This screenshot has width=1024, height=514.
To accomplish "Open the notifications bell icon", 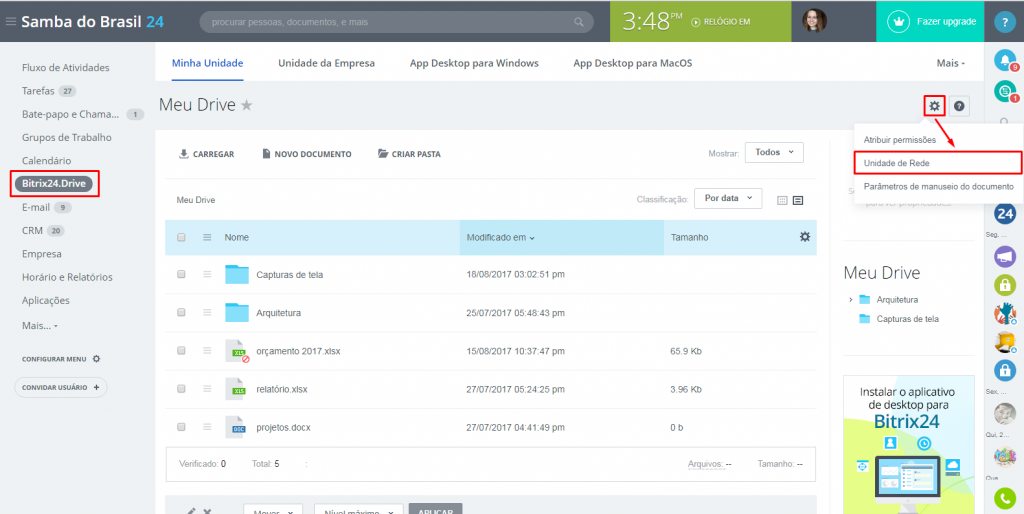I will (x=1004, y=60).
